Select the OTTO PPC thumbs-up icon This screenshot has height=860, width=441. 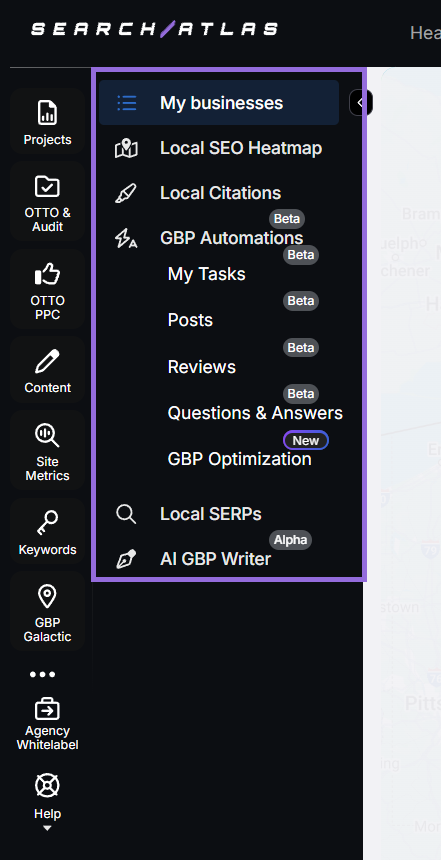[x=47, y=274]
